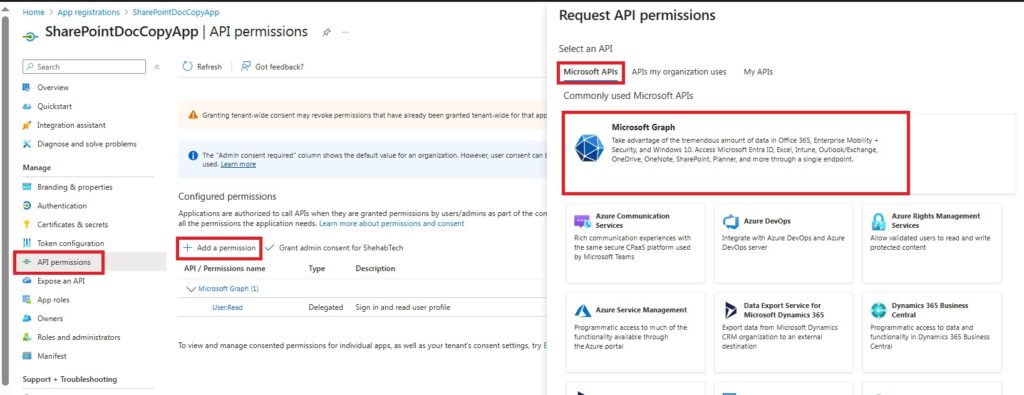
Task: Pin the API permissions page
Action: pos(327,32)
